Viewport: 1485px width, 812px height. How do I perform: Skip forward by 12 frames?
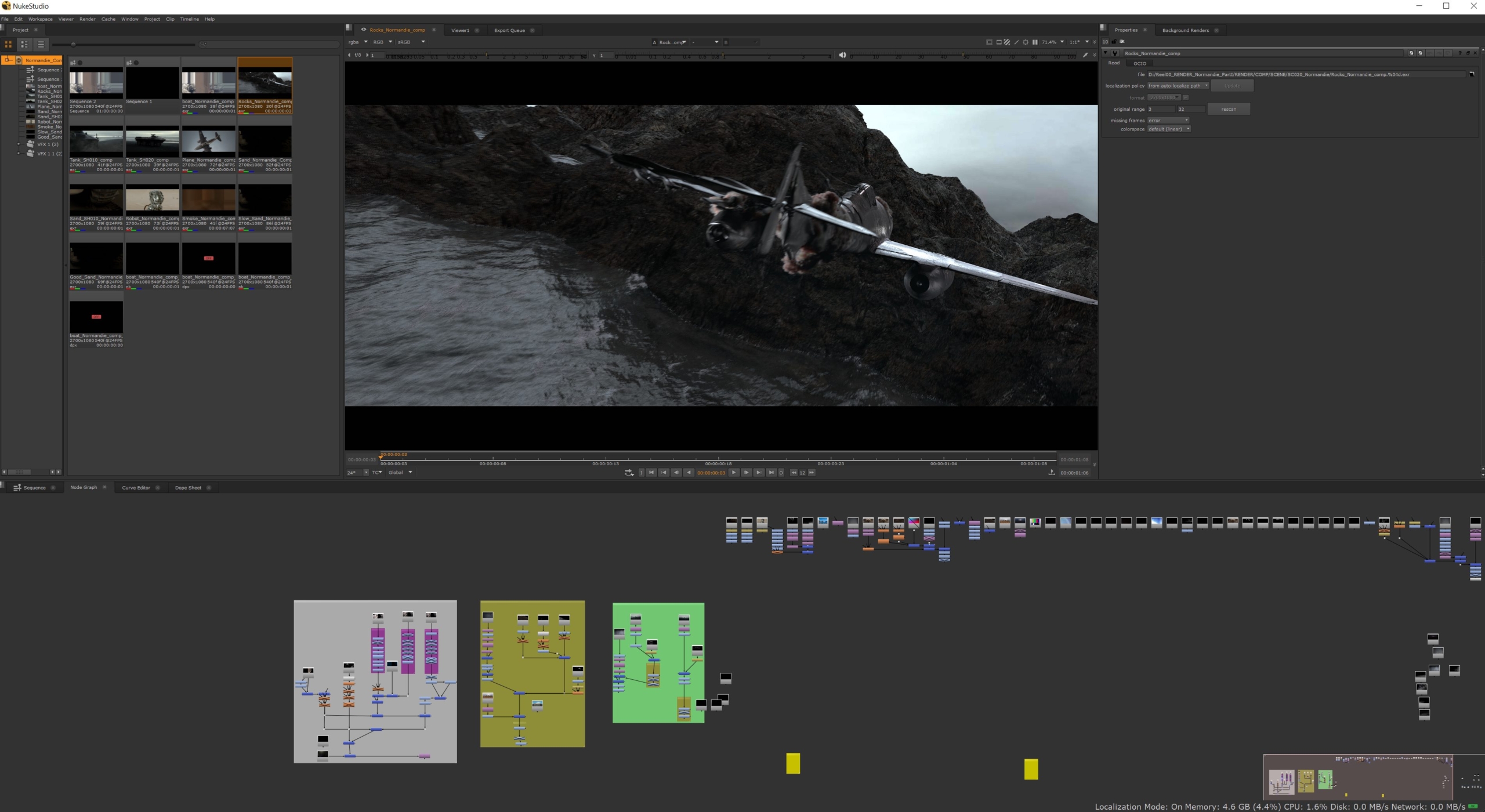coord(812,473)
